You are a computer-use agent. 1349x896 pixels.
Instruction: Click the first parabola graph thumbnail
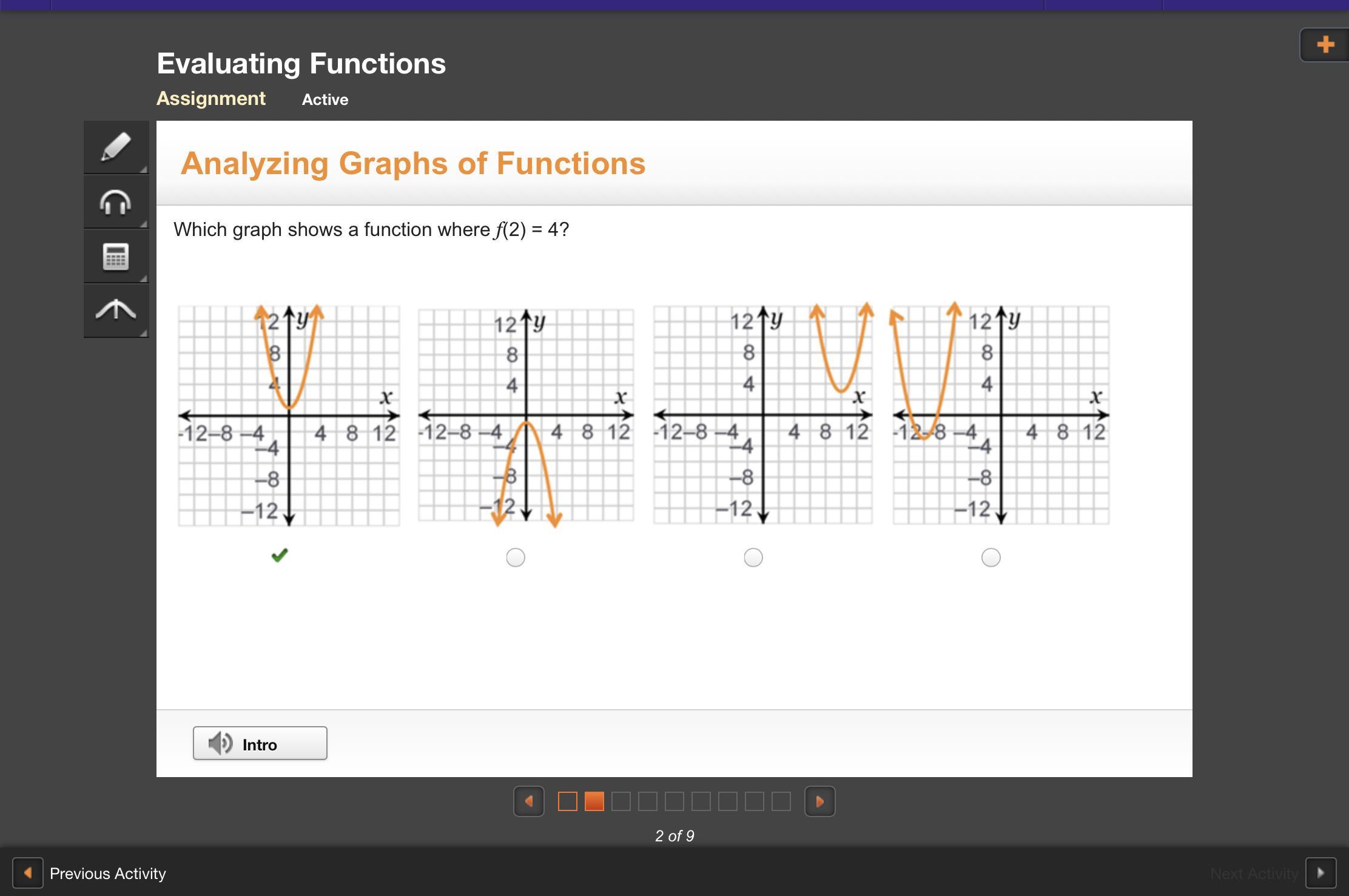289,416
